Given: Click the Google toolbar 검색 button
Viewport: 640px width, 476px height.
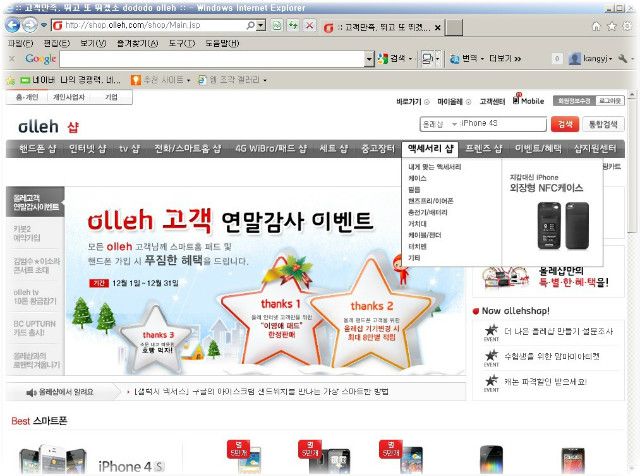Looking at the screenshot, I should 392,59.
